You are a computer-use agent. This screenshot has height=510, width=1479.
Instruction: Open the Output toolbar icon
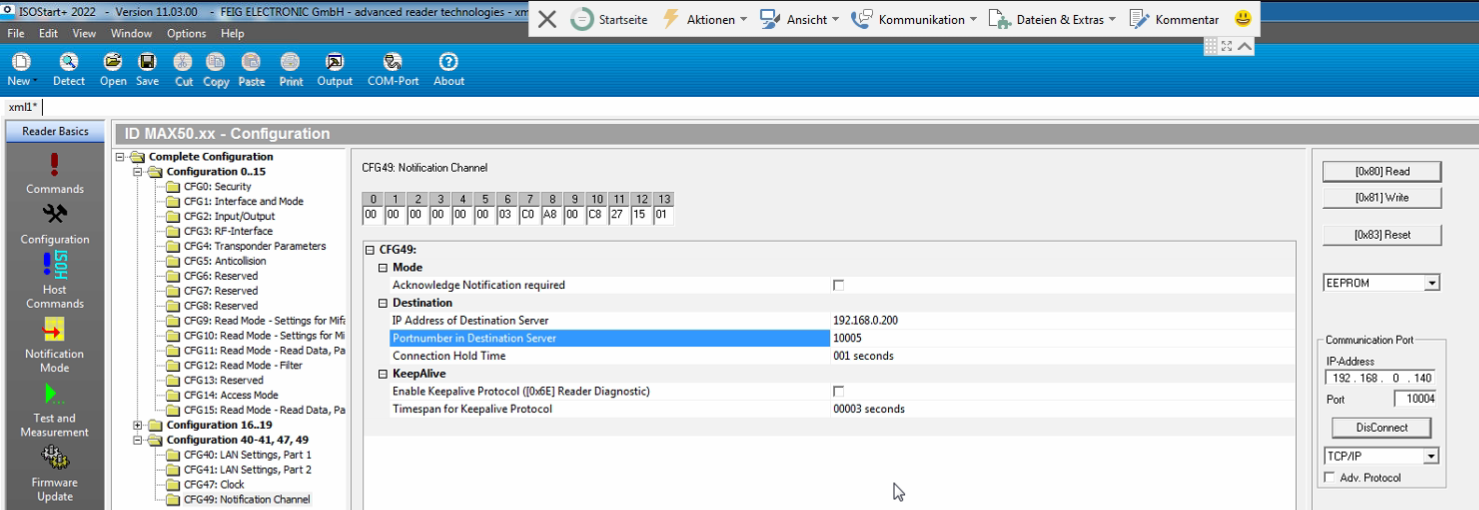click(x=335, y=63)
